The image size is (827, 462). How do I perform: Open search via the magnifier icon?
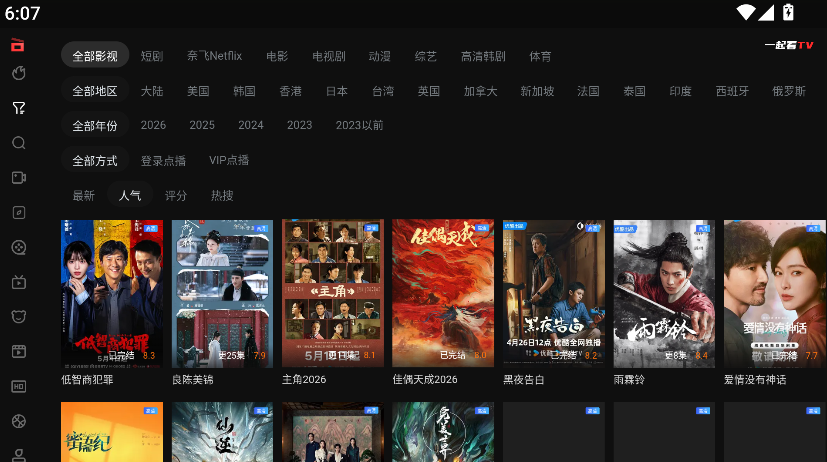[18, 143]
